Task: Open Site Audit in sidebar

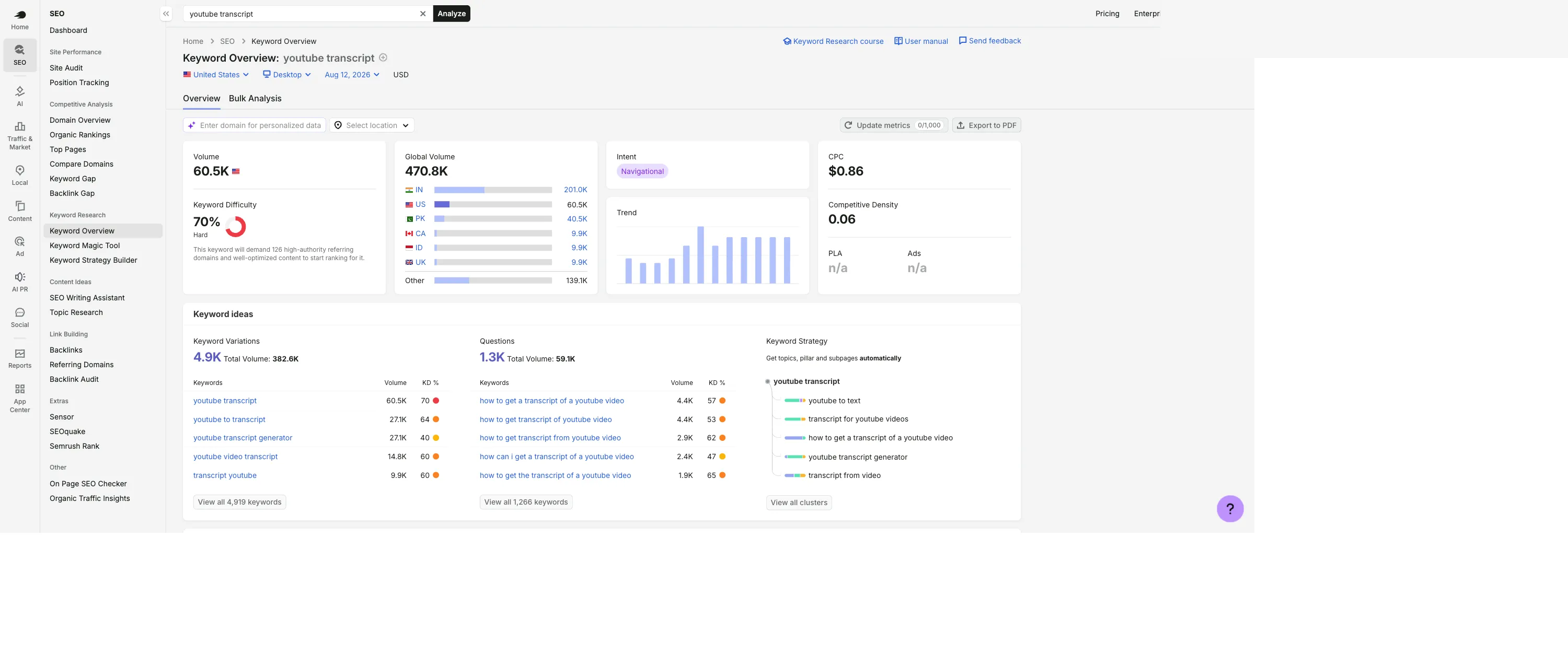Action: pos(66,68)
